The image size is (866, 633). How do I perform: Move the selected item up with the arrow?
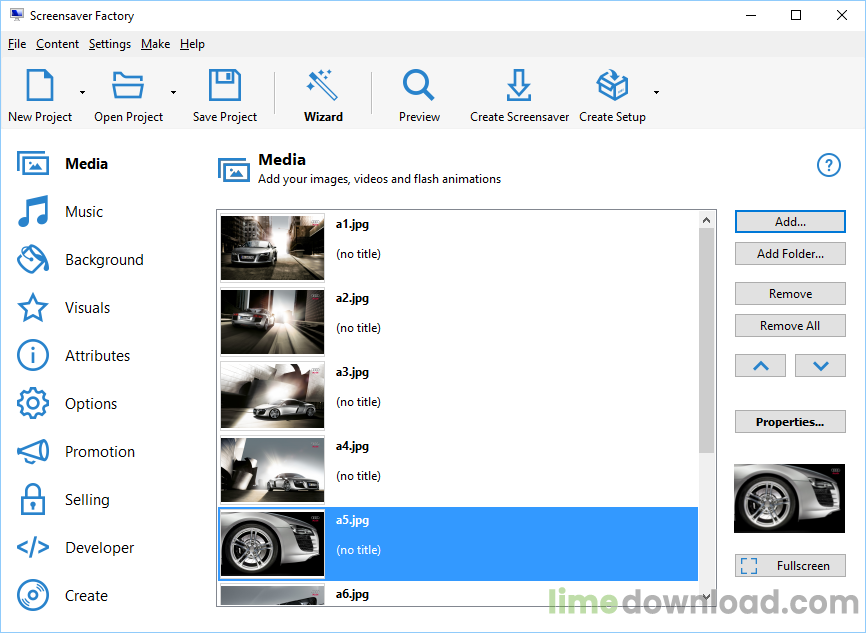click(761, 366)
